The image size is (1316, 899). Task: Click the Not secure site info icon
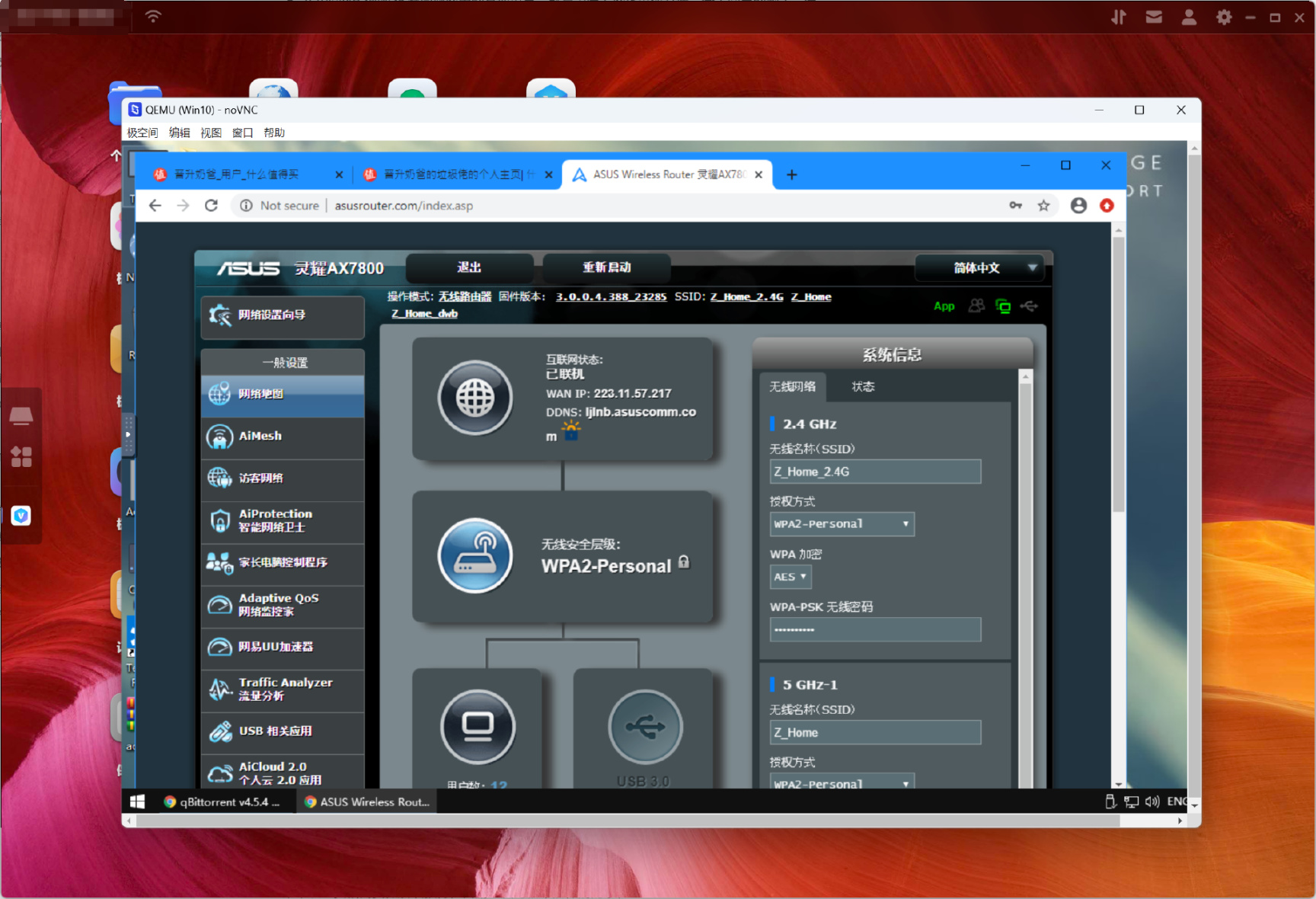(x=246, y=206)
